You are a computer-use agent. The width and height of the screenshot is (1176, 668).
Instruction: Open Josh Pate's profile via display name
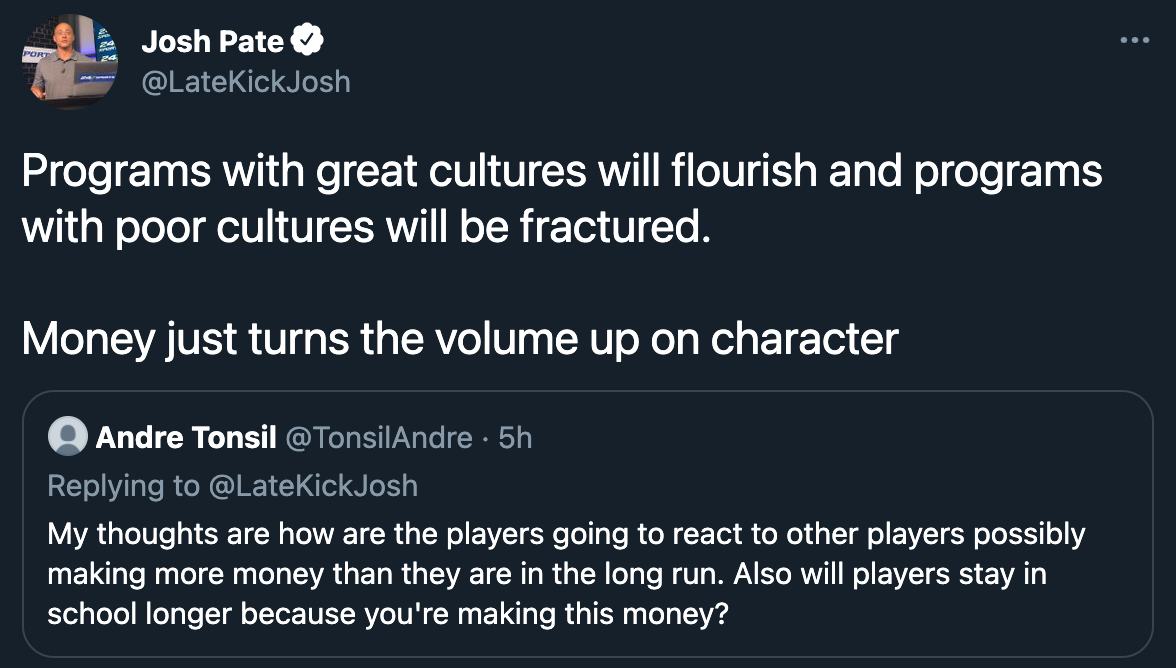(213, 42)
